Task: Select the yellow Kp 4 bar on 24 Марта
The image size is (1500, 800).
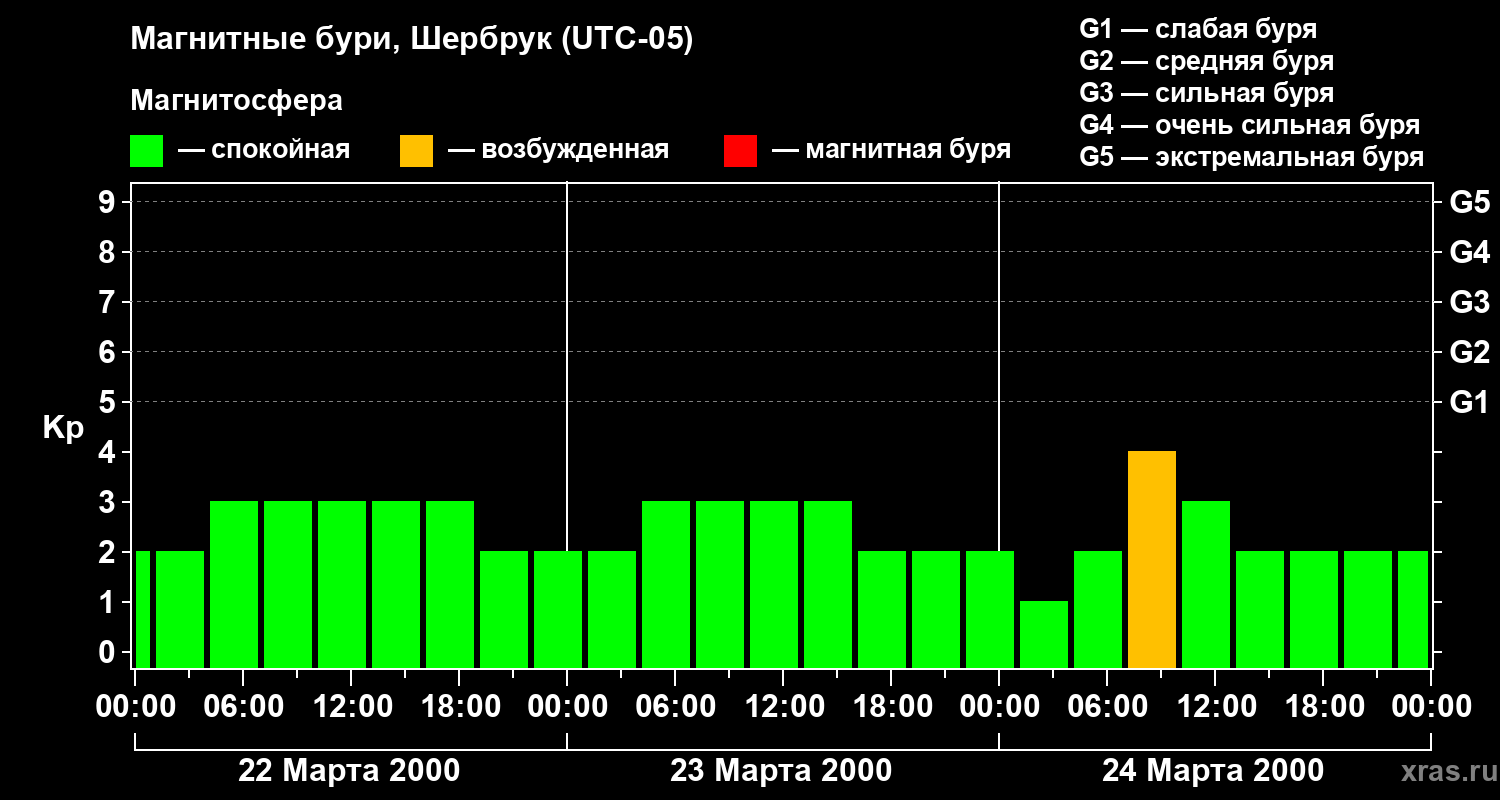Action: 1152,560
